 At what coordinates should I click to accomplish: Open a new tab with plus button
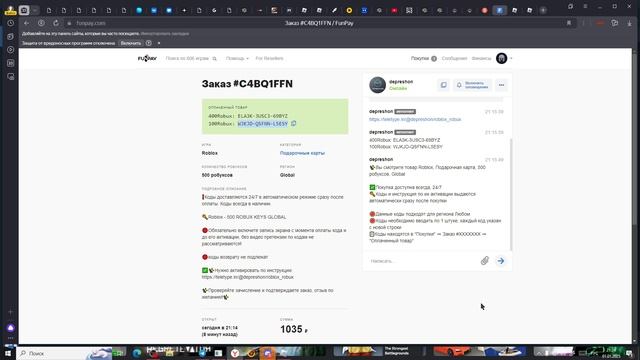click(x=543, y=10)
